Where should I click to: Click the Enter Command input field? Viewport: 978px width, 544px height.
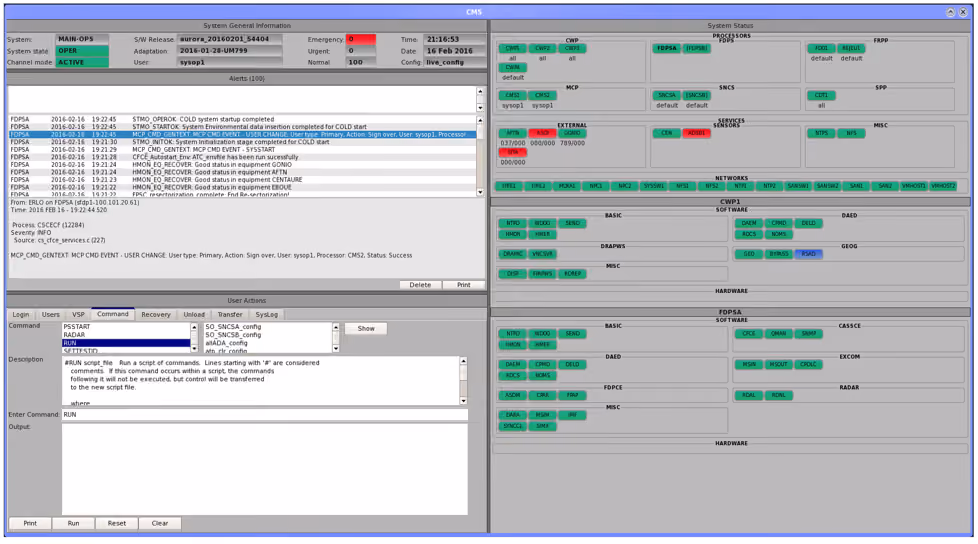click(x=264, y=414)
